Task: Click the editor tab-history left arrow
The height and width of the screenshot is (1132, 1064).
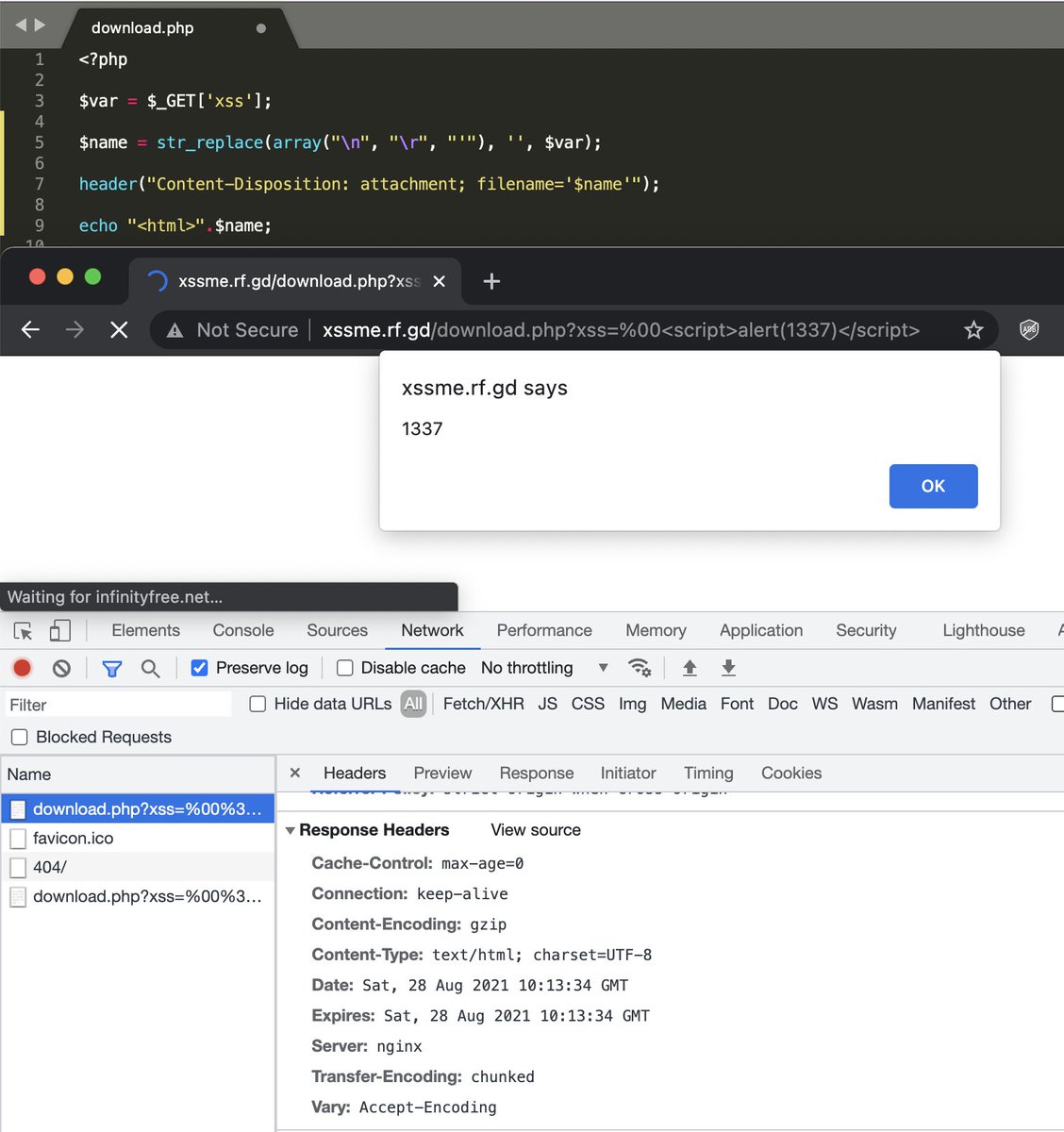Action: coord(21,25)
